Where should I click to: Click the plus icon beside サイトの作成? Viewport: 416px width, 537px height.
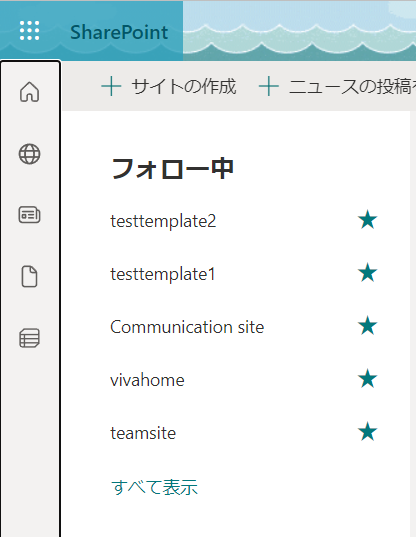(x=111, y=86)
